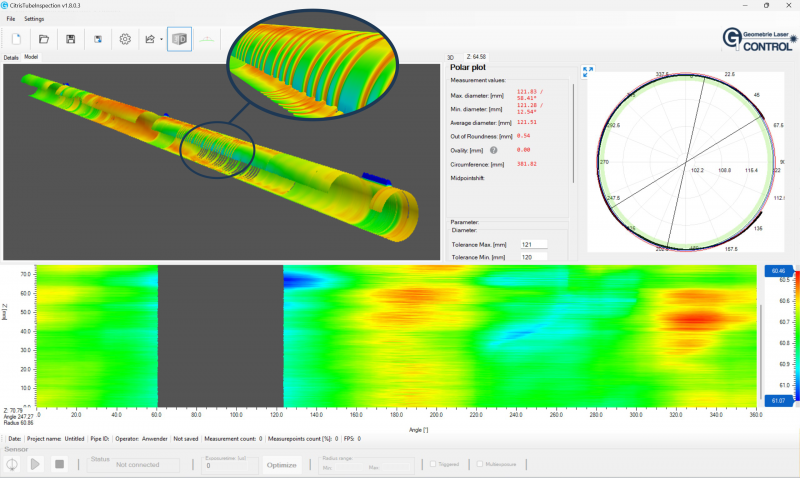Click Measurepoints count [%] status entry
Image resolution: width=800 pixels, height=478 pixels.
coord(303,439)
